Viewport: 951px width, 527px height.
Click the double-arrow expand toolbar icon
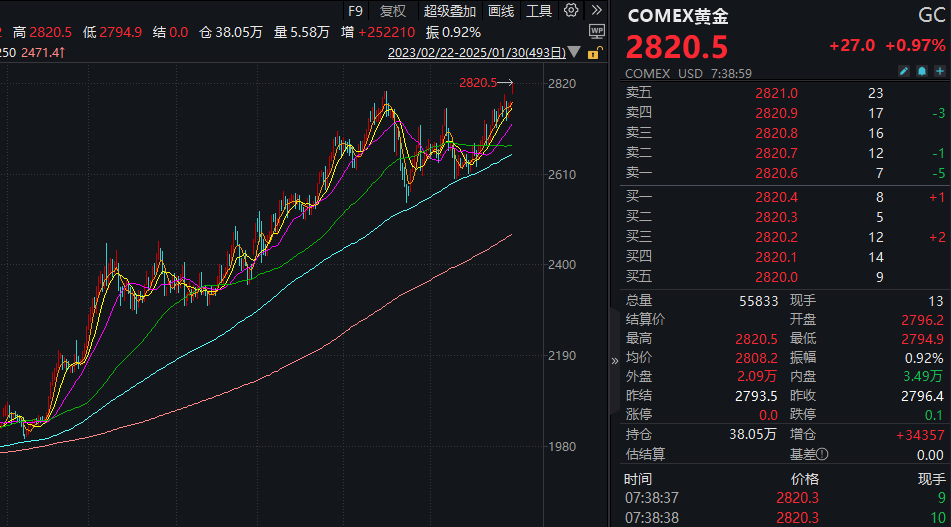pyautogui.click(x=597, y=11)
